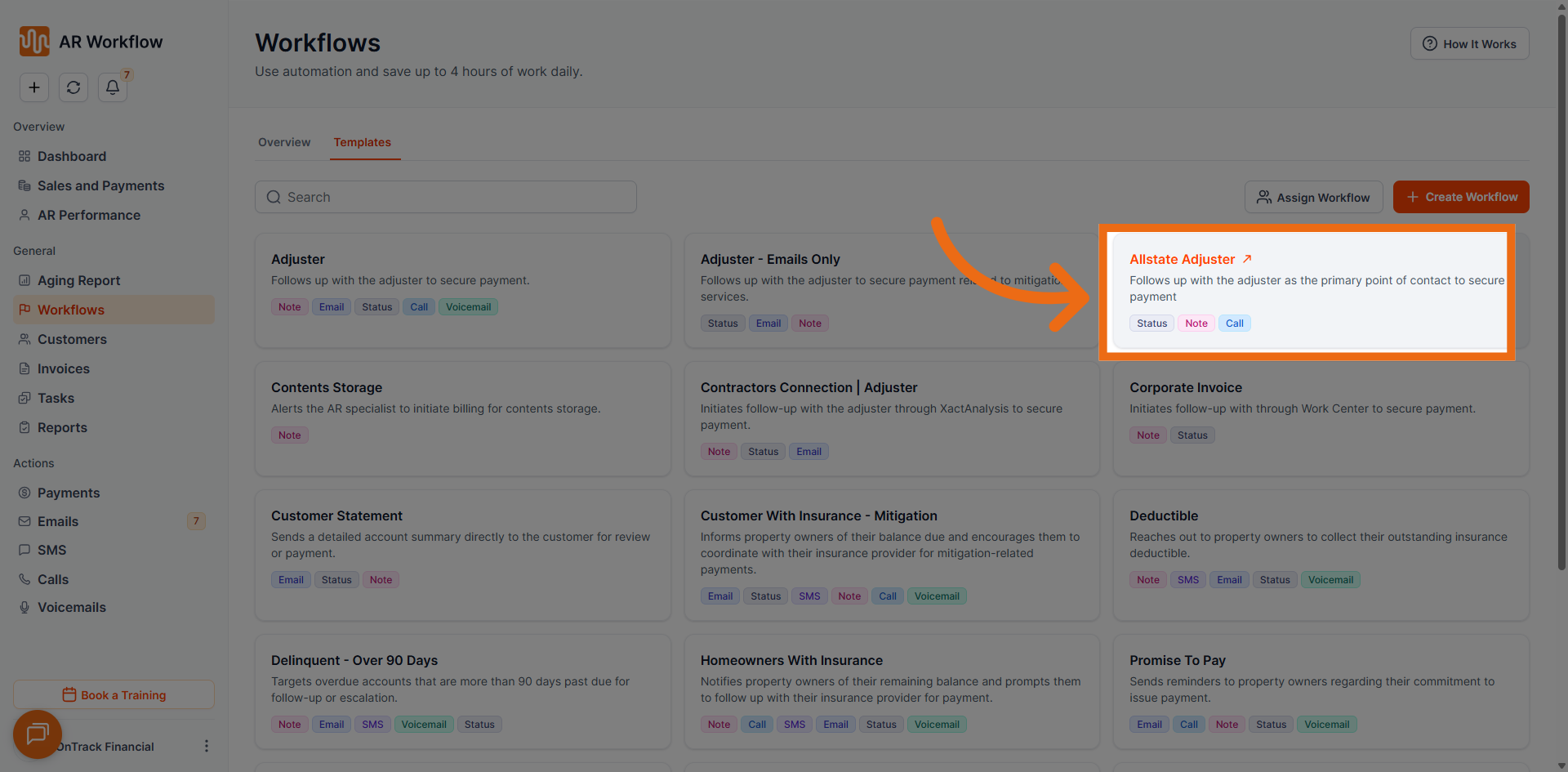Image resolution: width=1568 pixels, height=772 pixels.
Task: Click the page vertical scrollbar
Action: point(1561,286)
